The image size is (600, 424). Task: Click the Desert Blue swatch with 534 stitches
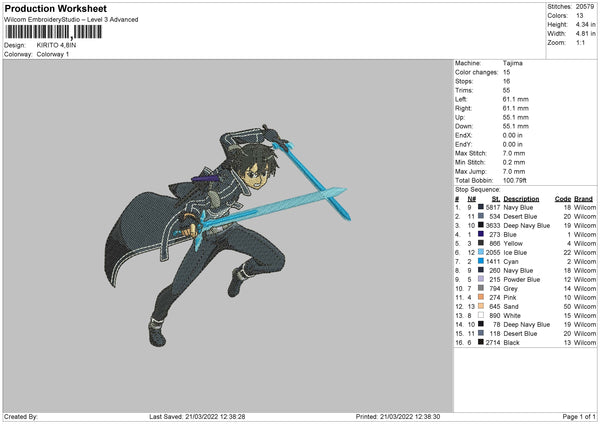point(481,216)
